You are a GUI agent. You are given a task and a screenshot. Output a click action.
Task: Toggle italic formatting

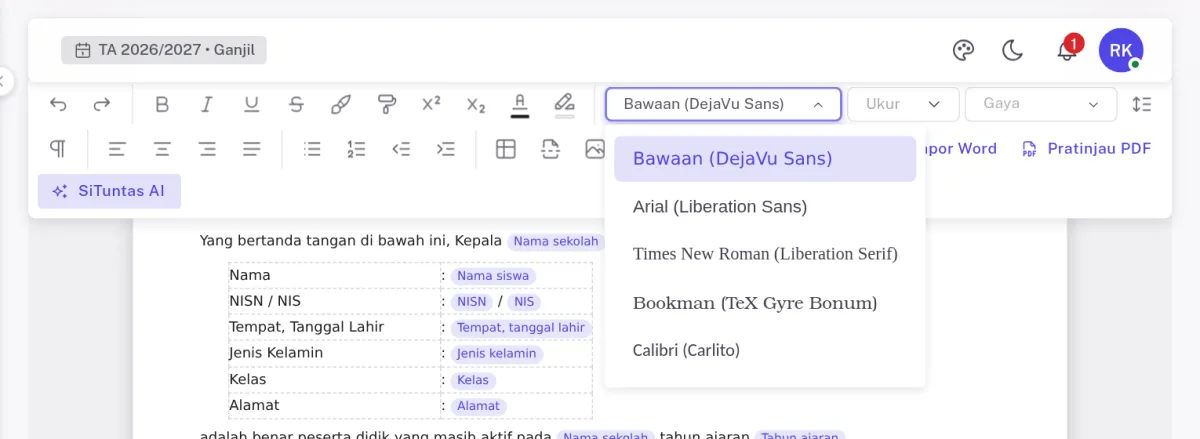click(207, 104)
